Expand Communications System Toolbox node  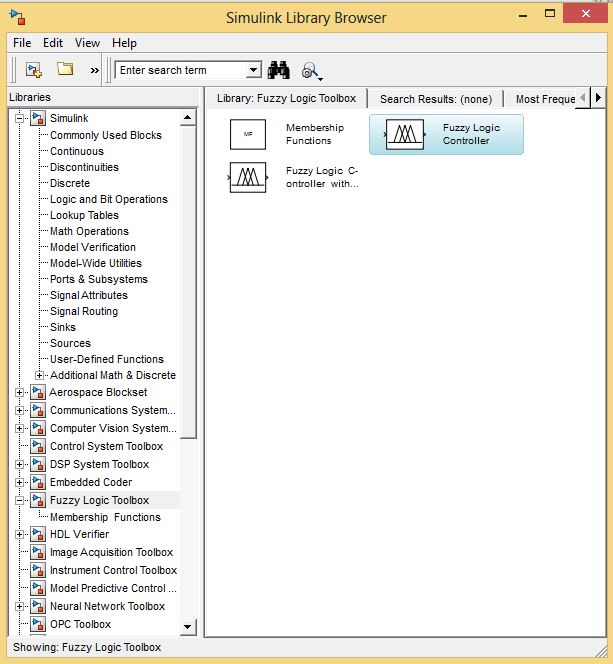pos(19,410)
